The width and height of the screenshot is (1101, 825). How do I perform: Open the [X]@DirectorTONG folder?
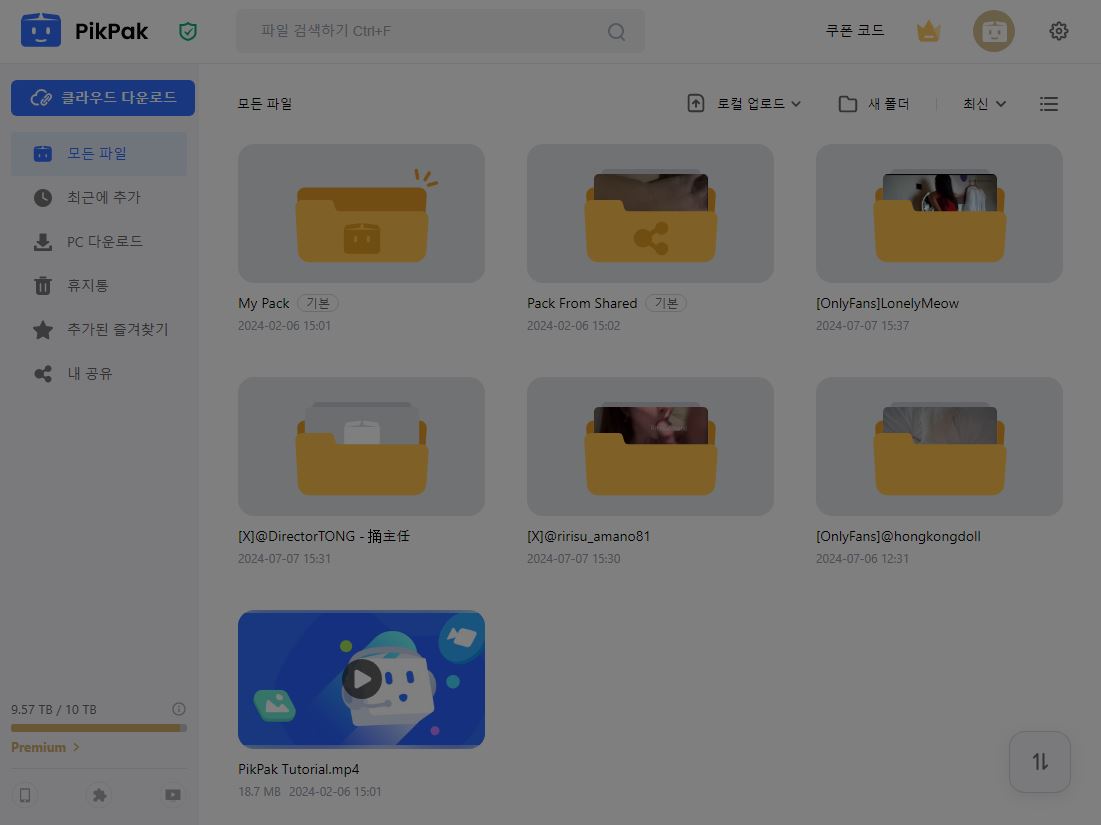tap(362, 447)
